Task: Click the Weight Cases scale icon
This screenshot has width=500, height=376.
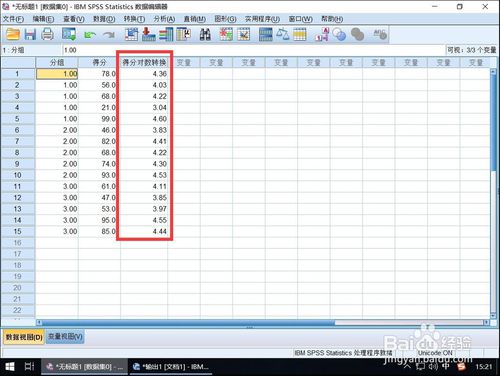Action: pos(283,34)
